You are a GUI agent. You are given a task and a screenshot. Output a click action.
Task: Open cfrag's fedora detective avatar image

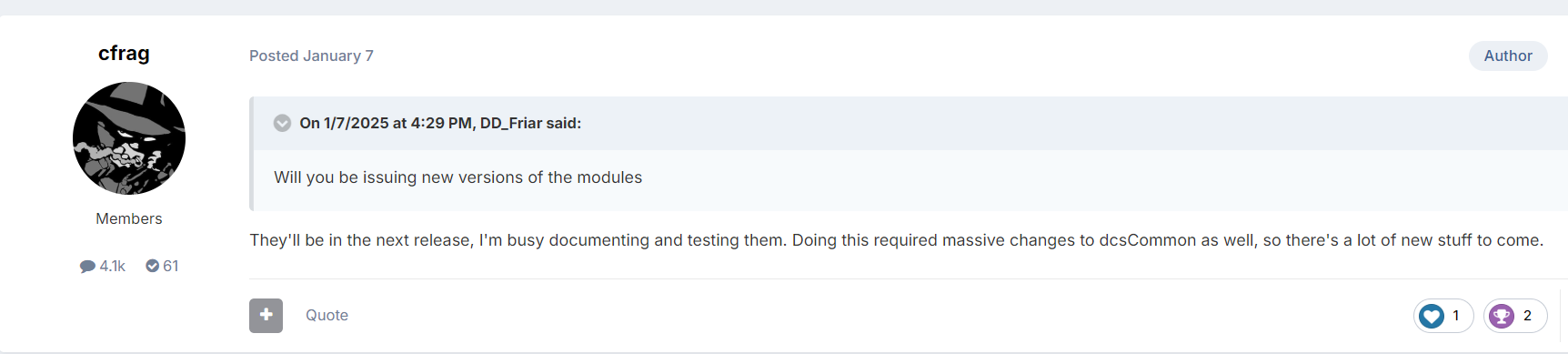(x=129, y=138)
